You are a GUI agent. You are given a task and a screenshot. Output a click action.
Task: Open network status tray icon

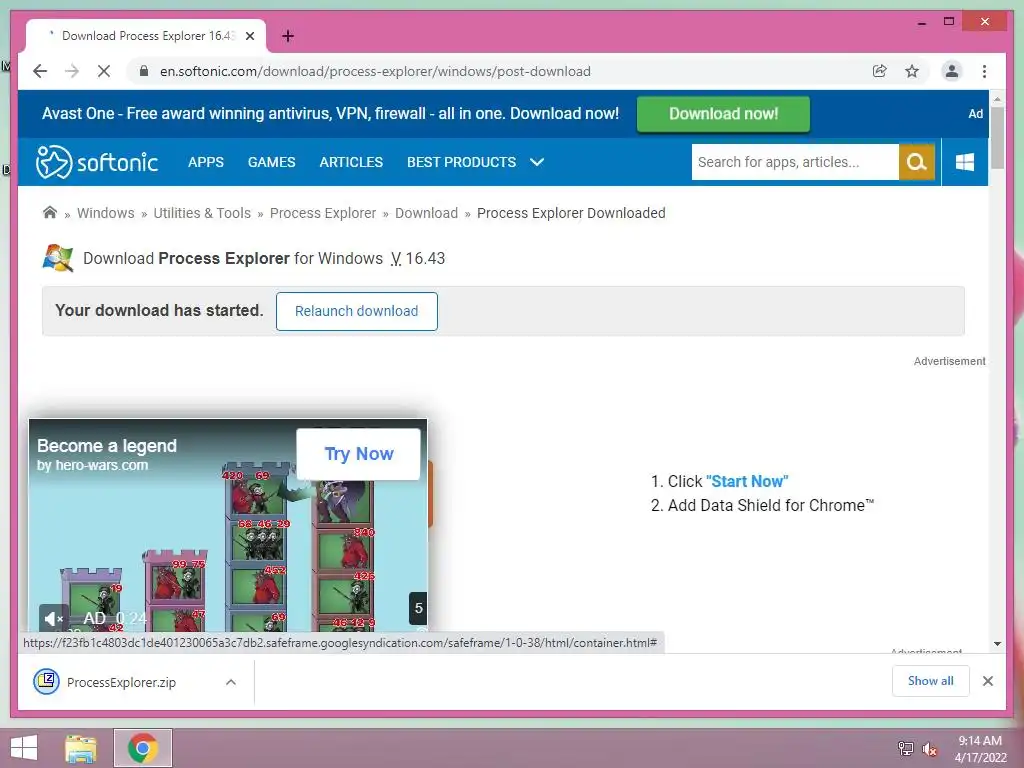(x=905, y=748)
